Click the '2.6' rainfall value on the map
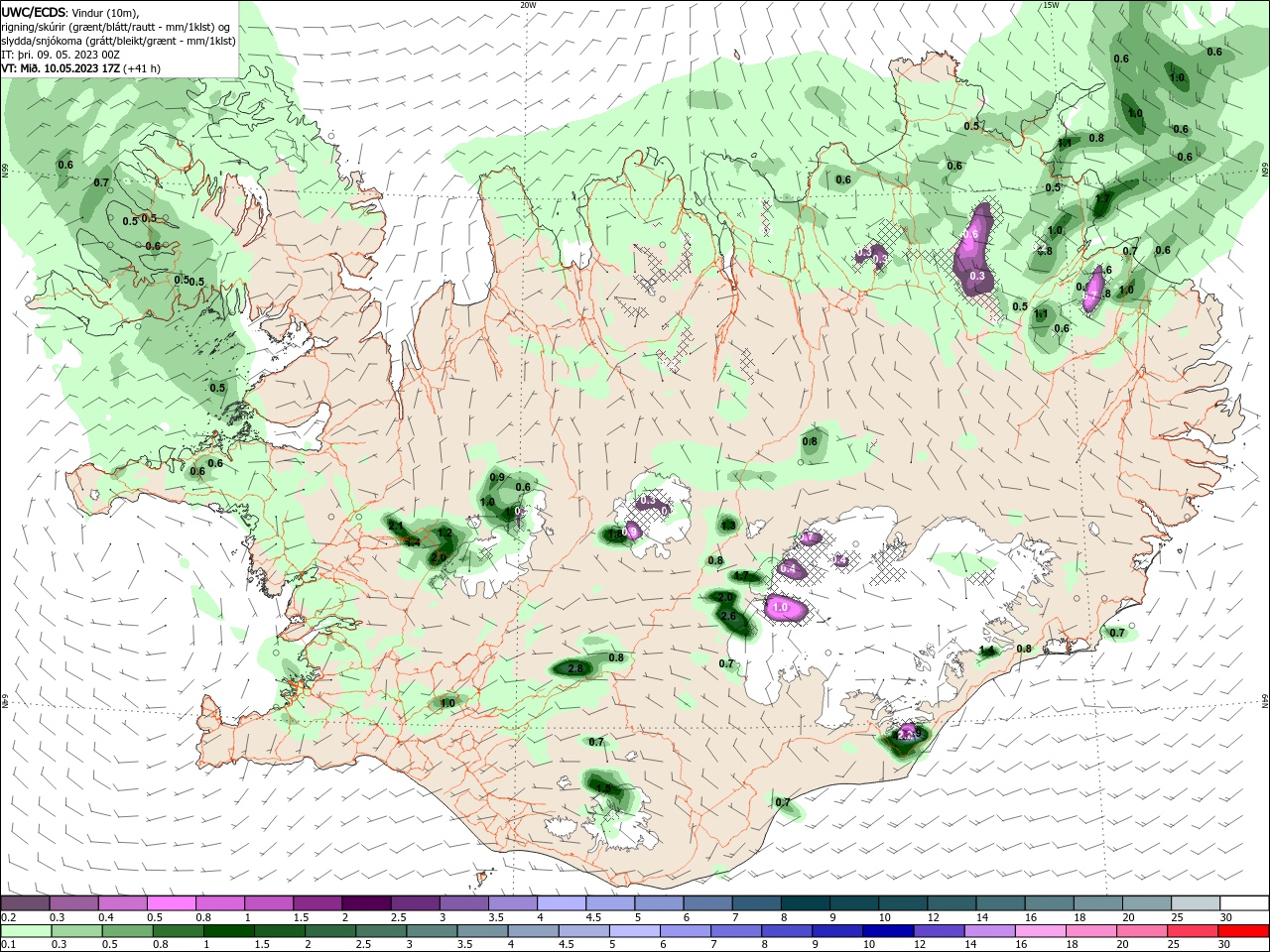 [727, 616]
